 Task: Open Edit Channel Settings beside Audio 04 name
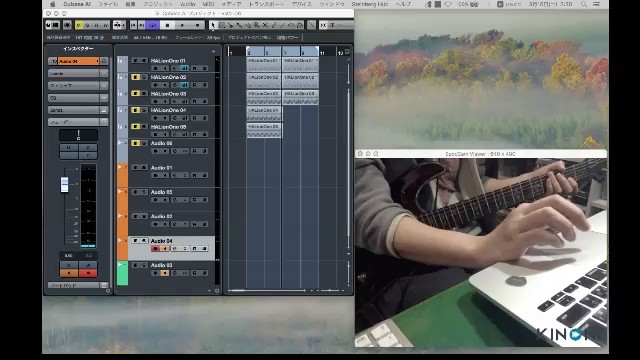[104, 61]
